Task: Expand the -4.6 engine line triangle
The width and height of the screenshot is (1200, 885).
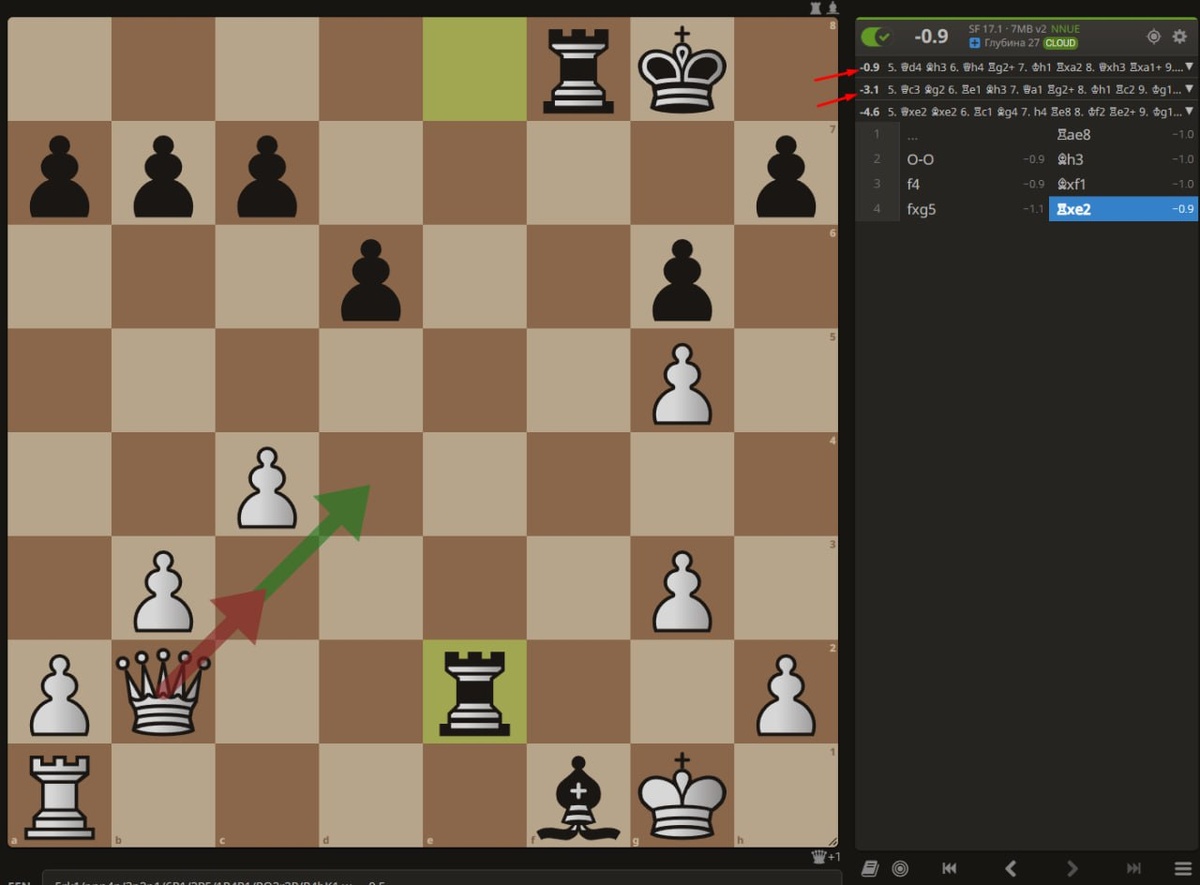Action: pyautogui.click(x=1189, y=112)
